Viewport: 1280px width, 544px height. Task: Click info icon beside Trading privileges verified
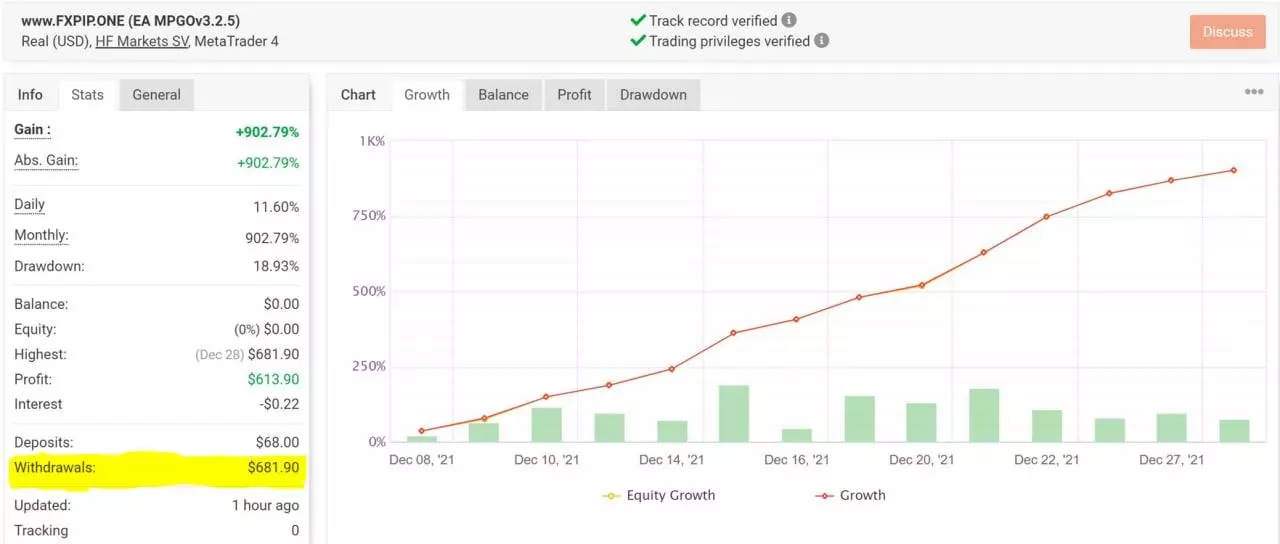point(821,41)
